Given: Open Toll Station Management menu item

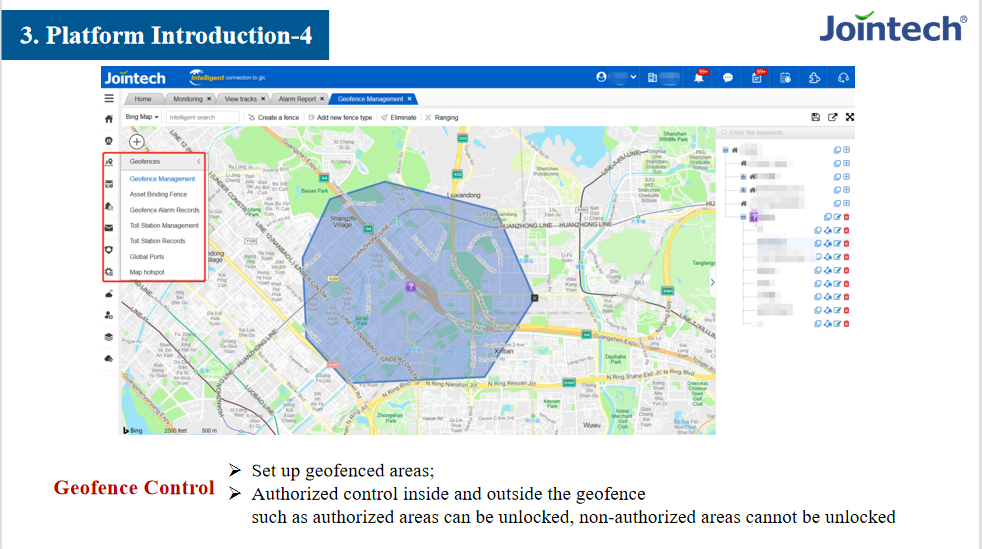Looking at the screenshot, I should [164, 226].
